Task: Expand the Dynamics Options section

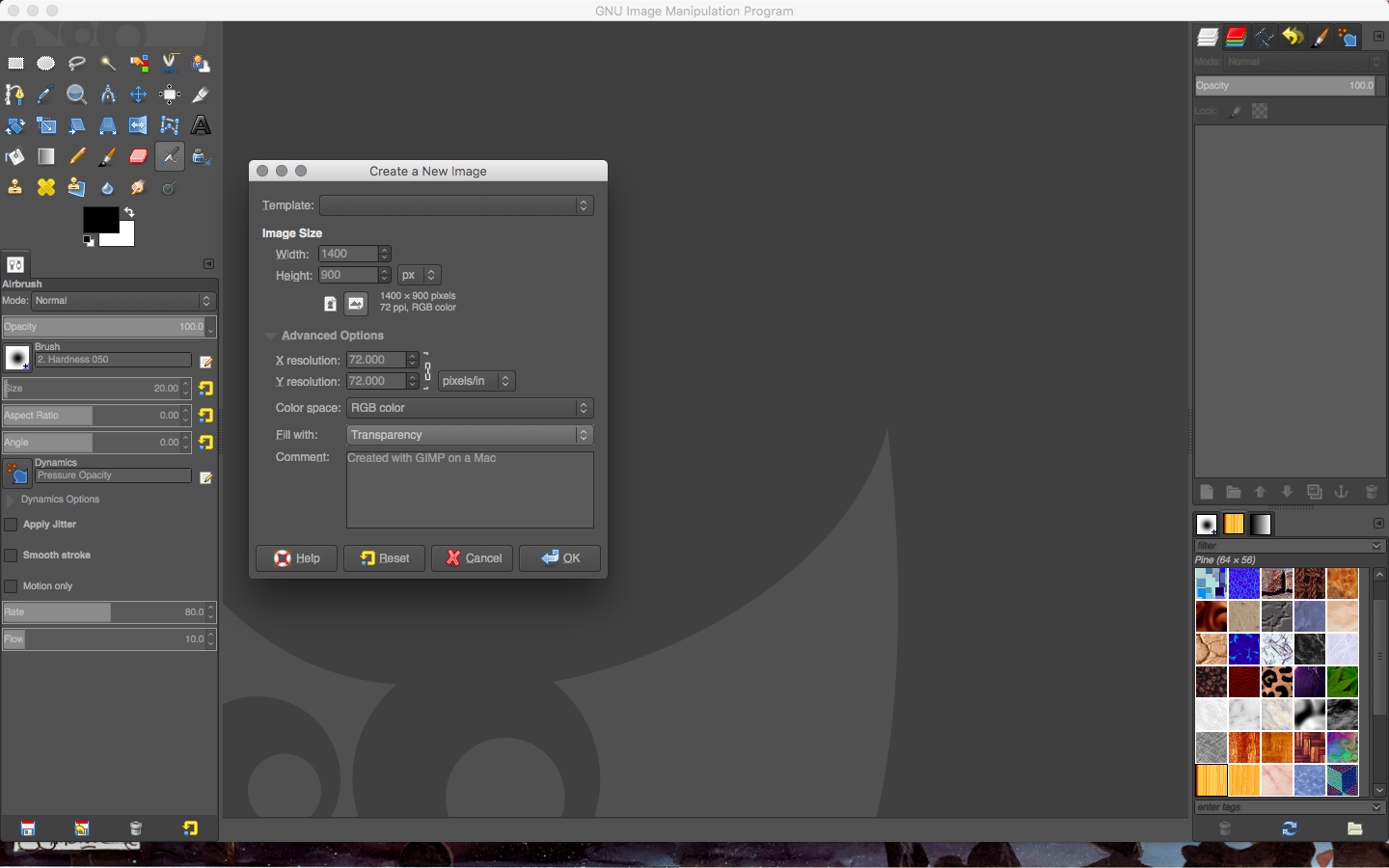Action: click(x=11, y=500)
